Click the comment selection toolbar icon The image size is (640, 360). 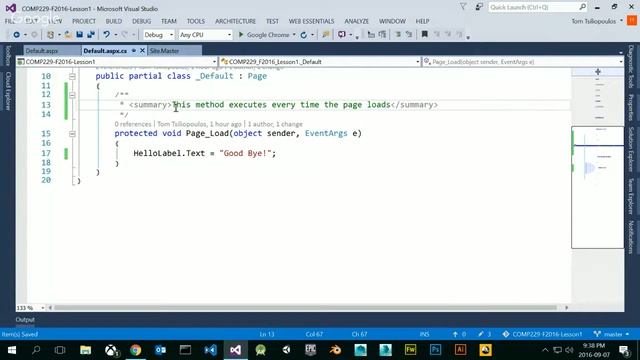point(397,35)
